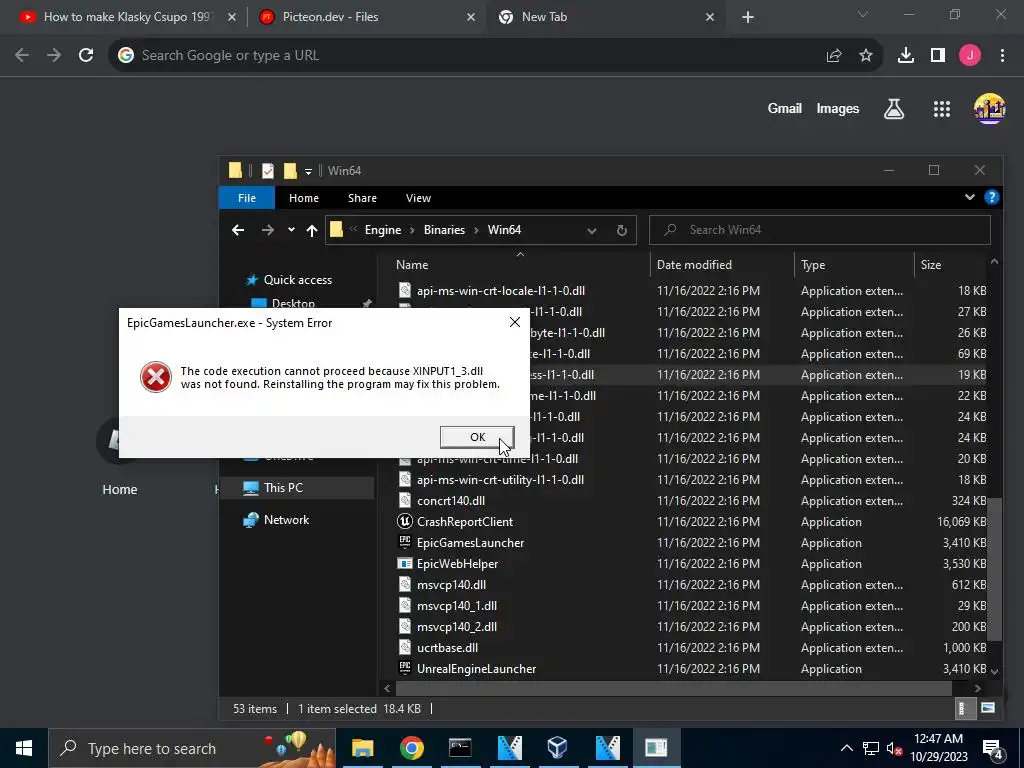This screenshot has width=1024, height=768.
Task: Open Chrome downloads icon
Action: [x=906, y=56]
